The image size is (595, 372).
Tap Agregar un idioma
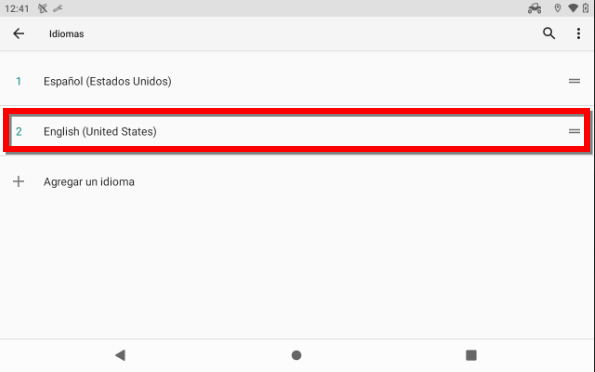pyautogui.click(x=89, y=182)
